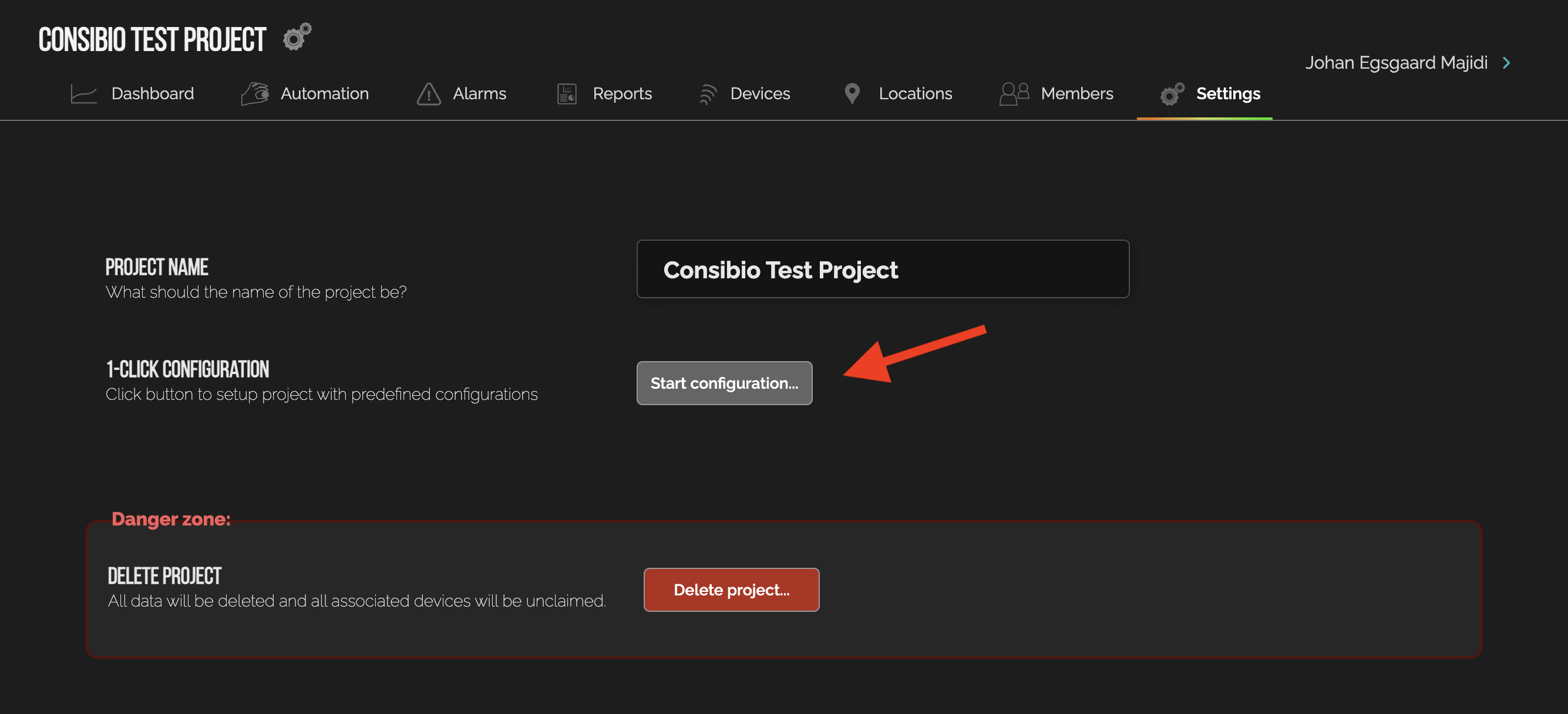Click the Project Name heading
Image resolution: width=1568 pixels, height=714 pixels.
pos(157,267)
